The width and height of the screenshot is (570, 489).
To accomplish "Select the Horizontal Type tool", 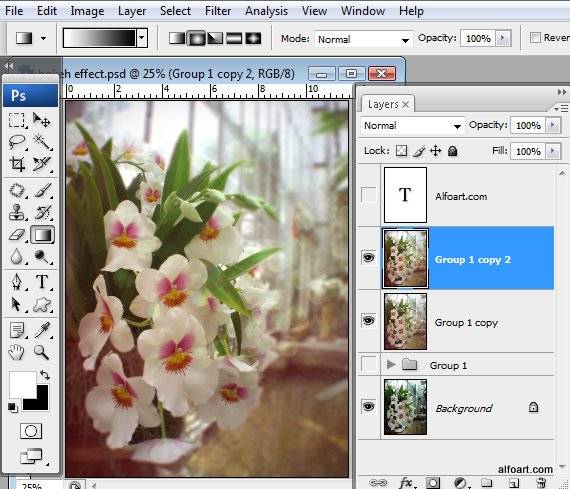I will 42,282.
